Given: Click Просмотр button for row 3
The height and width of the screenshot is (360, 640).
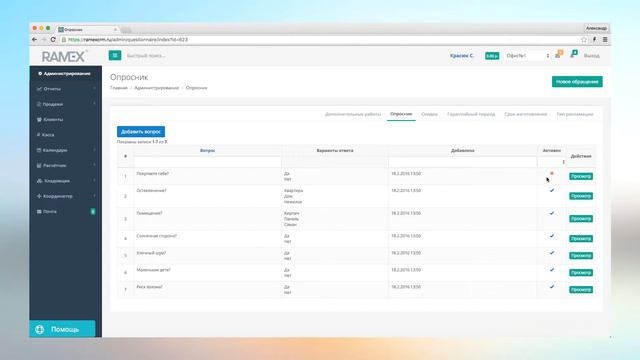Looking at the screenshot, I should coord(581,219).
